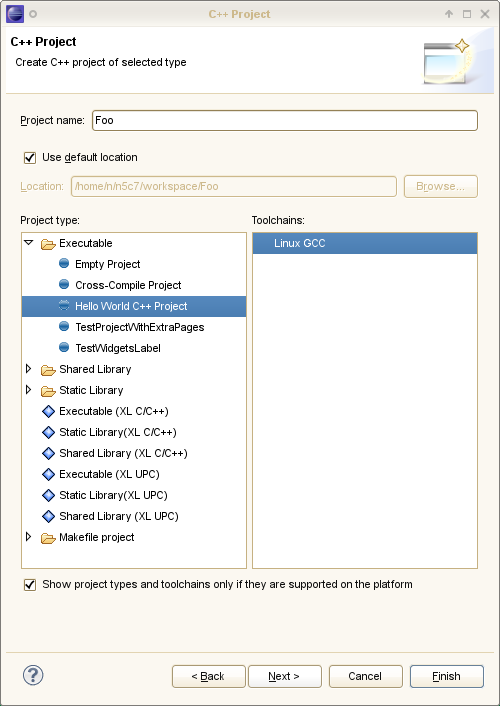This screenshot has height=706, width=500.
Task: Select Empty Project type
Action: (108, 264)
